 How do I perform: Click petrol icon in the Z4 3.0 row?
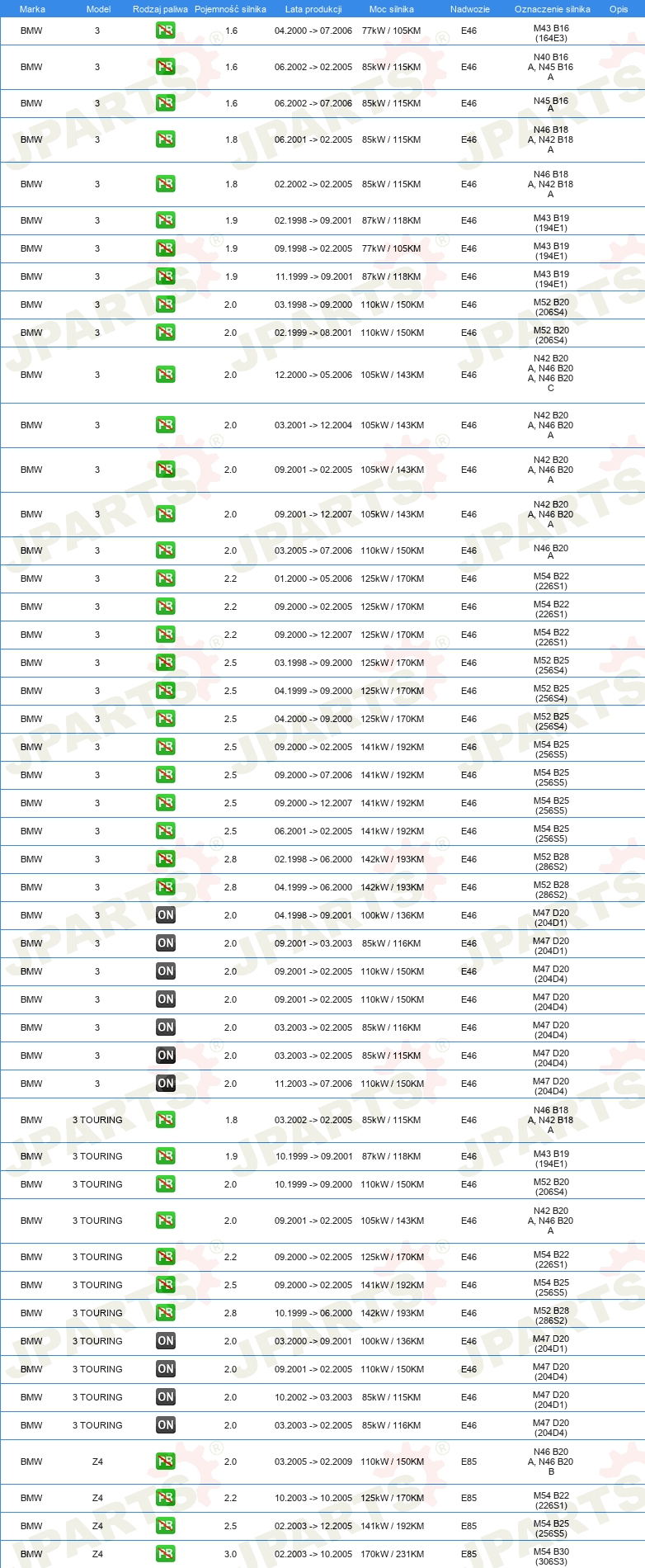pyautogui.click(x=166, y=1554)
